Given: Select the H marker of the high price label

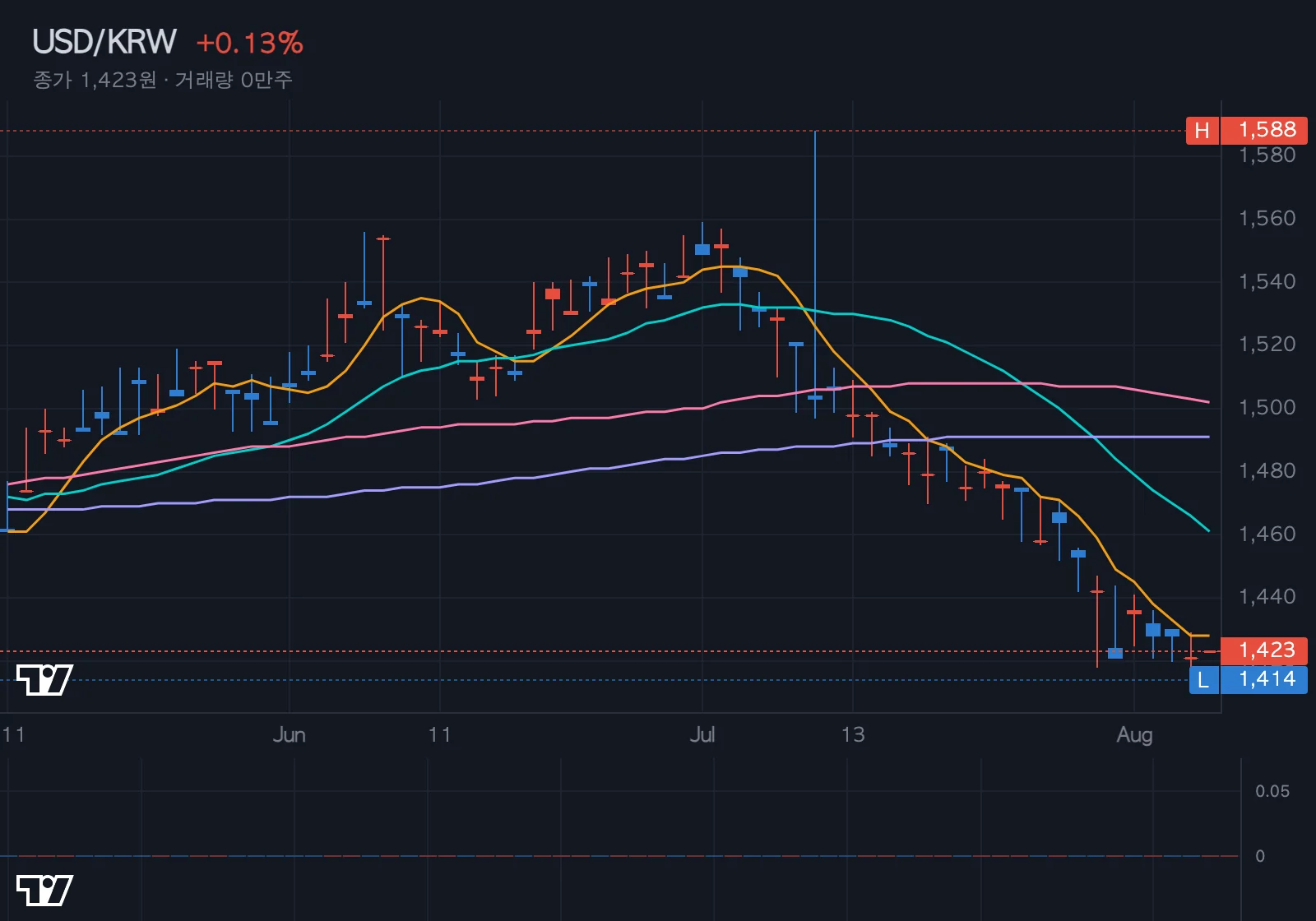Looking at the screenshot, I should coord(1202,131).
